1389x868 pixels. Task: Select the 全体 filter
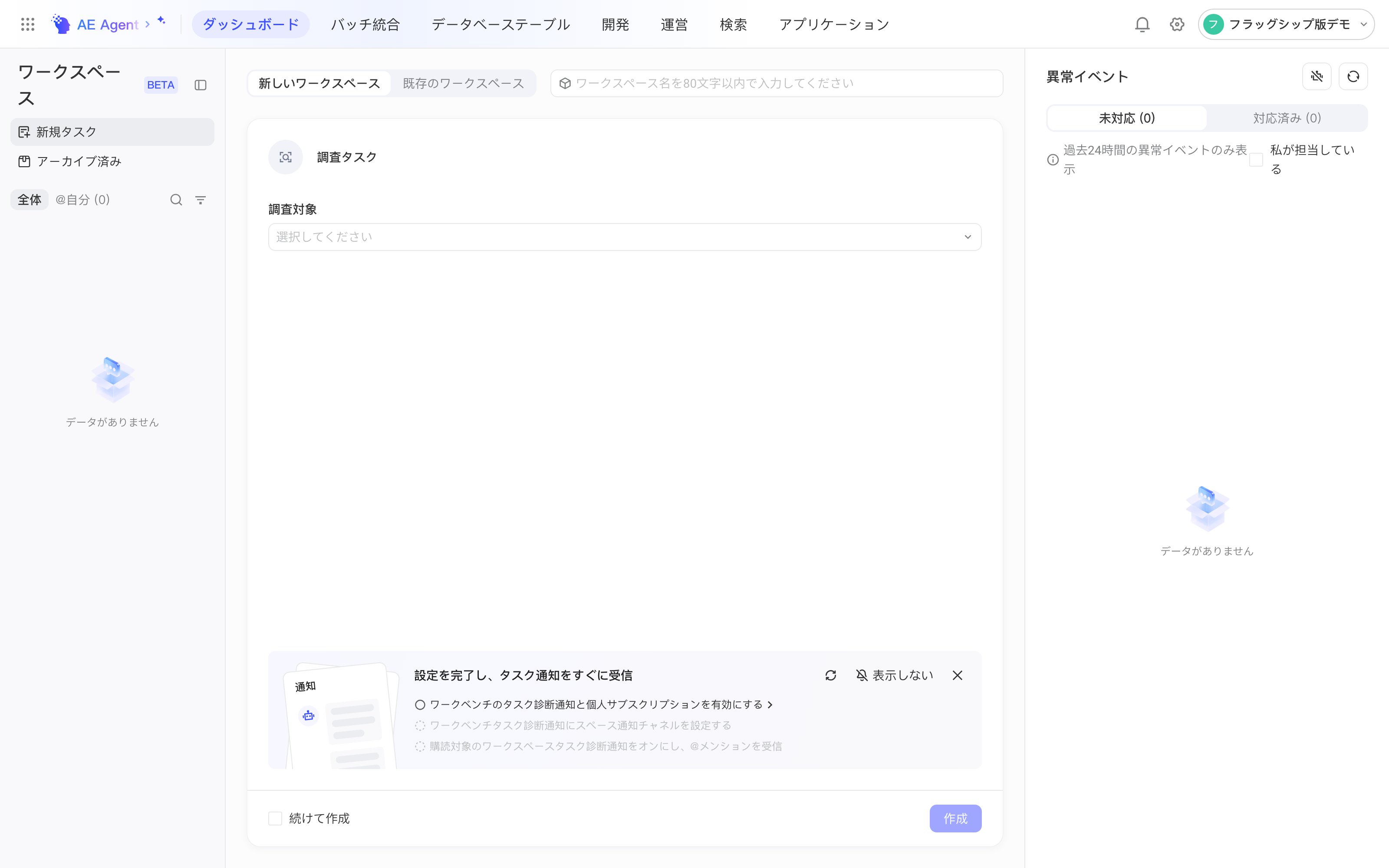[29, 200]
